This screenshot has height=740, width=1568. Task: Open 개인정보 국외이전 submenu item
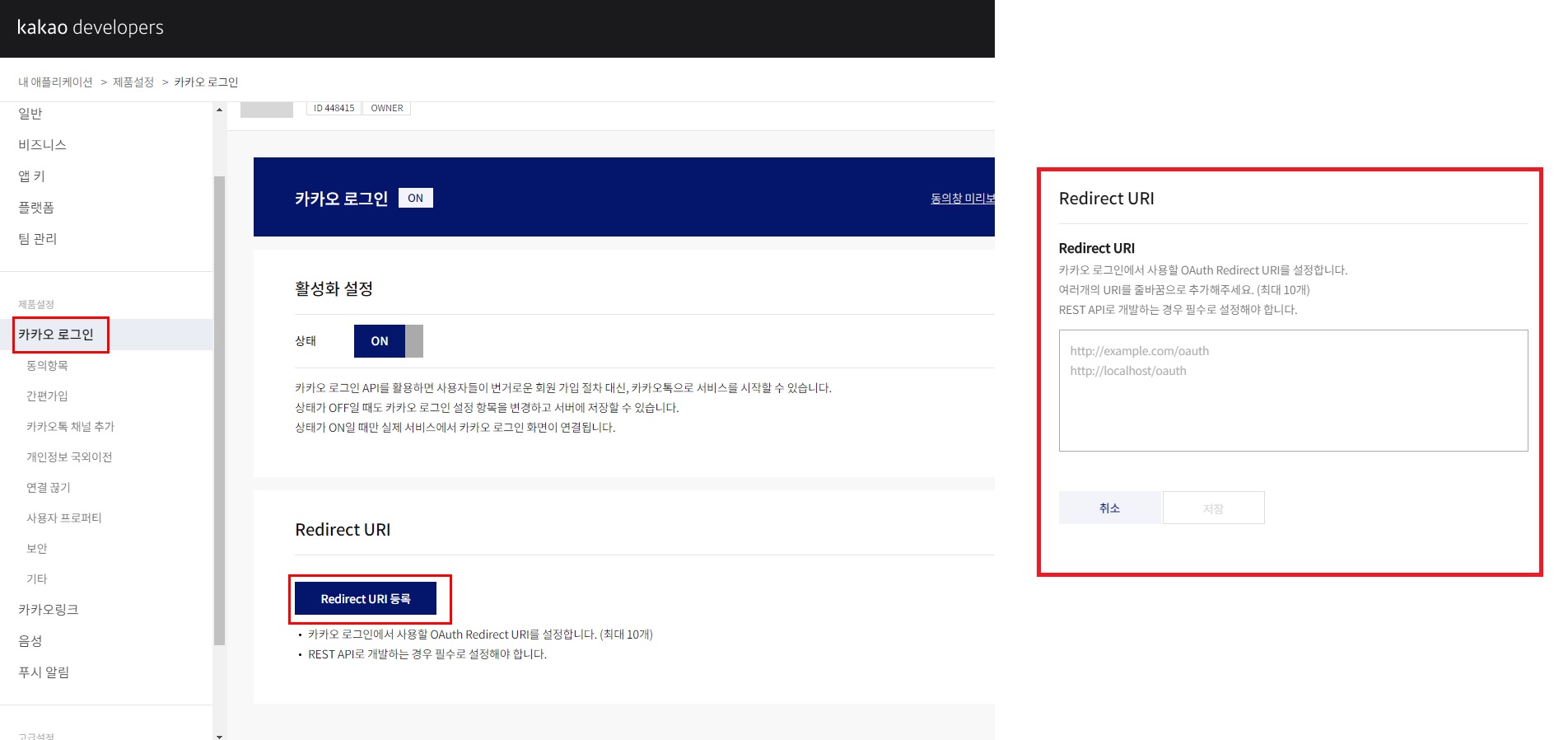click(69, 457)
